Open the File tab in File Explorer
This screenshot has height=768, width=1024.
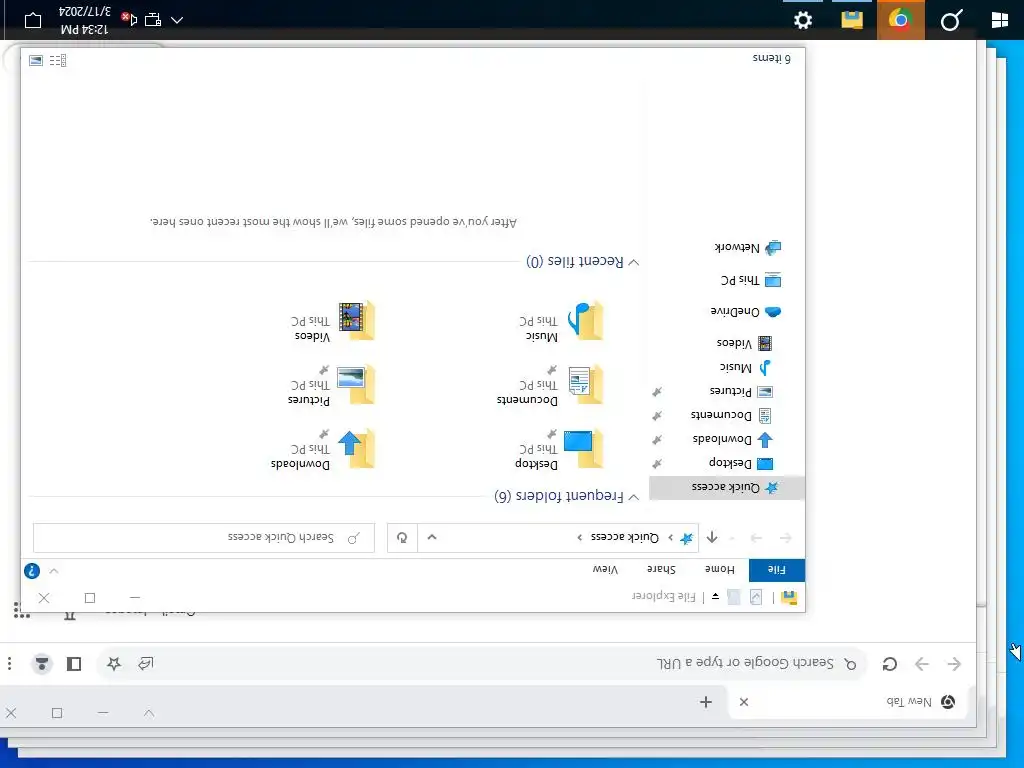coord(776,569)
